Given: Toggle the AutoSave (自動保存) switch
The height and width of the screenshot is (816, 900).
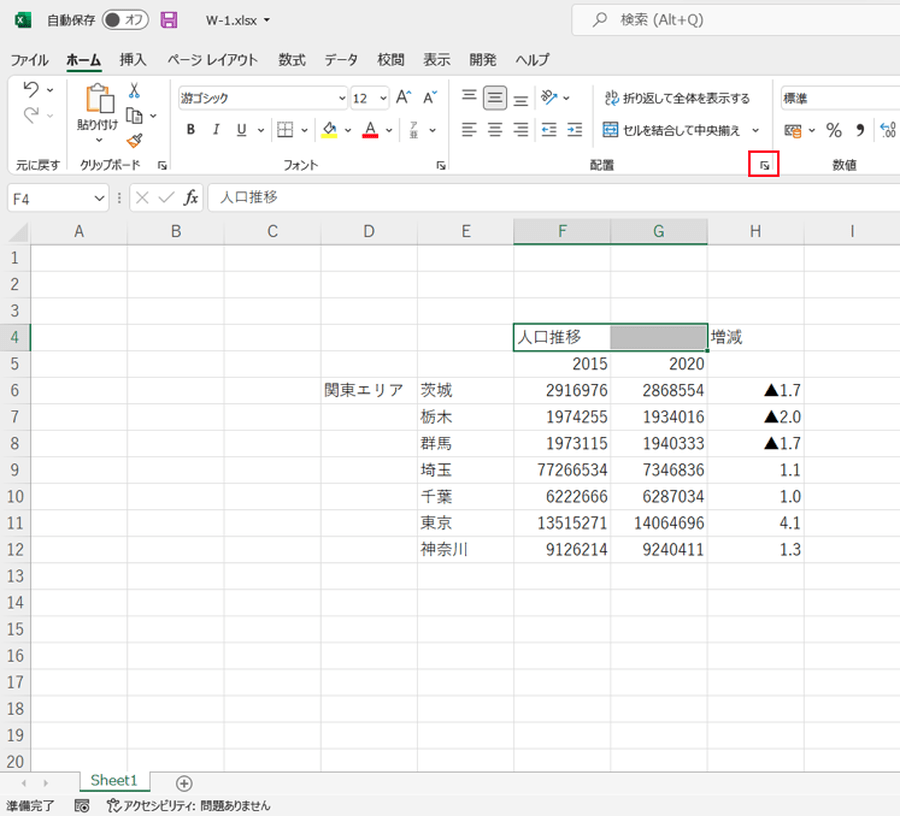Looking at the screenshot, I should (x=125, y=20).
